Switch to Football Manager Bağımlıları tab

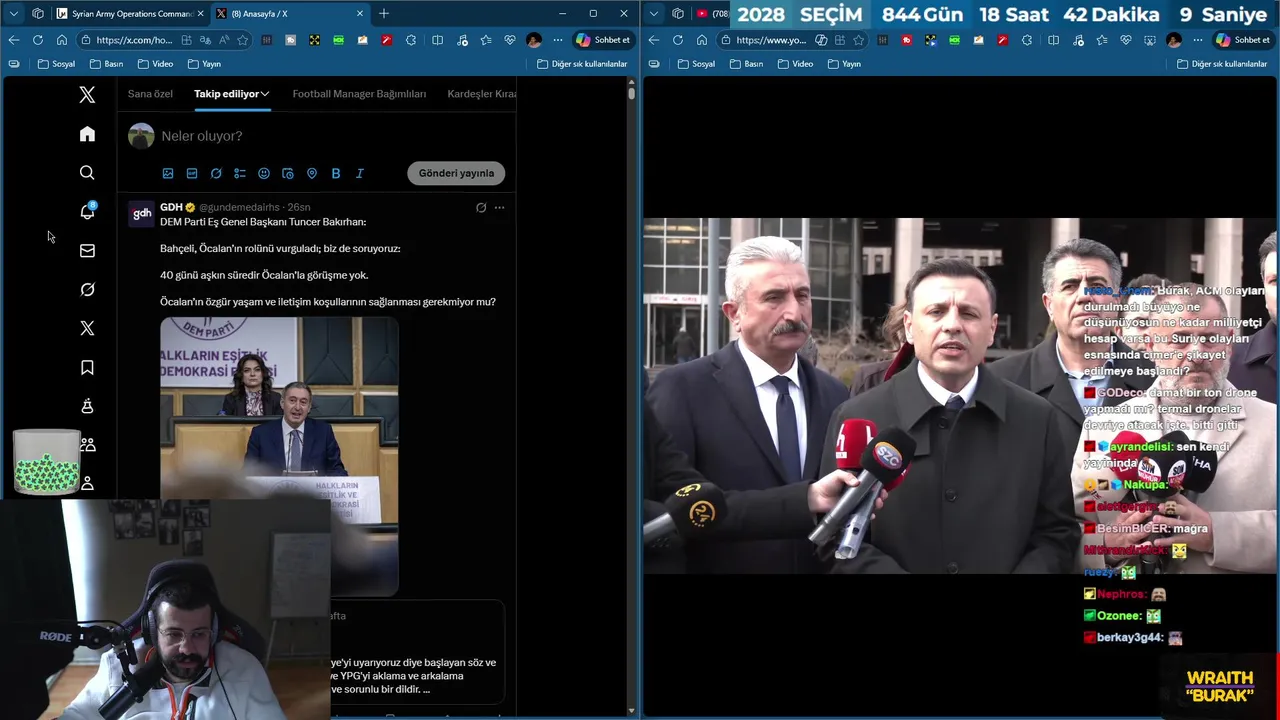[359, 94]
